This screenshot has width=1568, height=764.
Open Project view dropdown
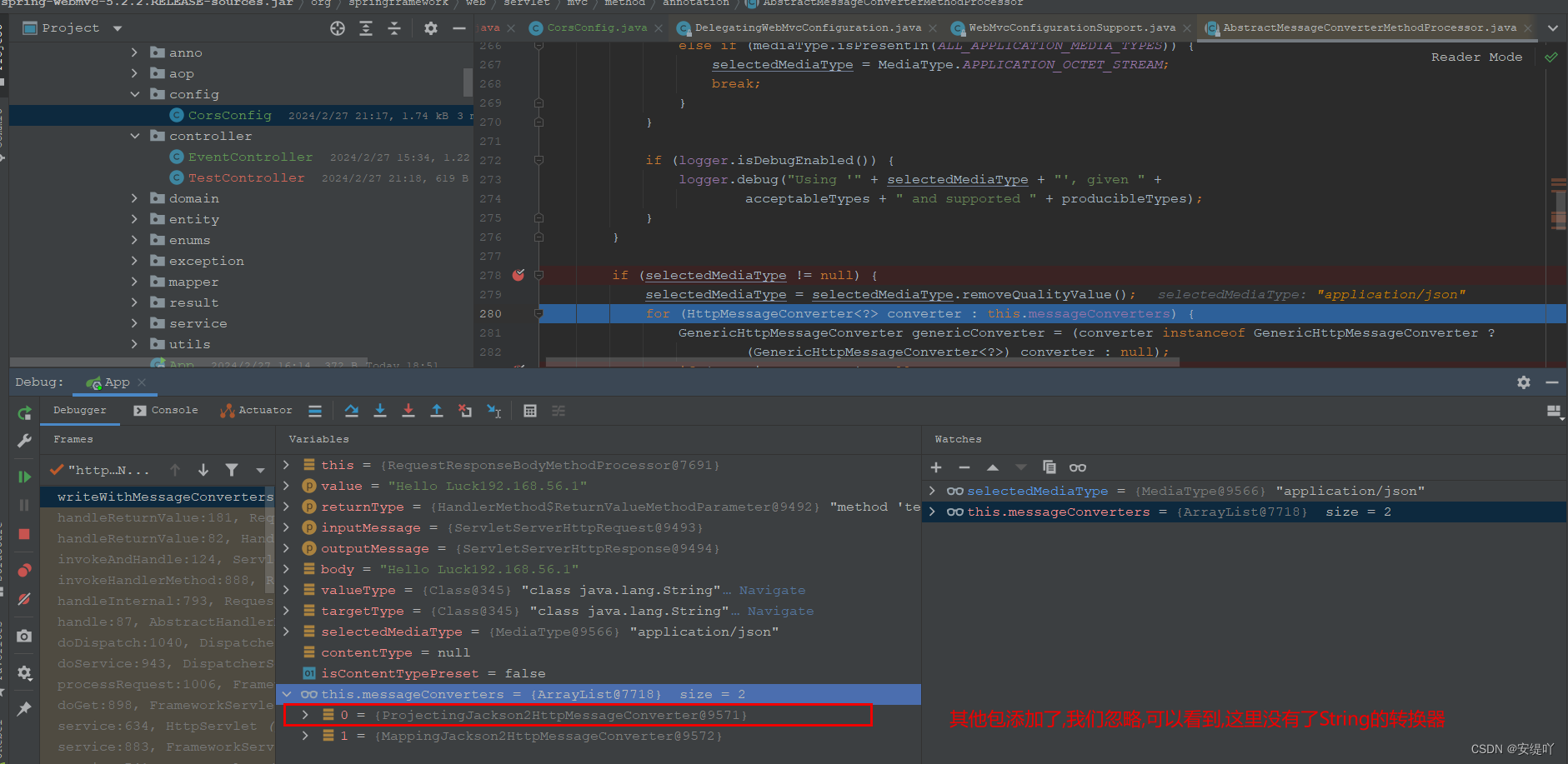118,28
